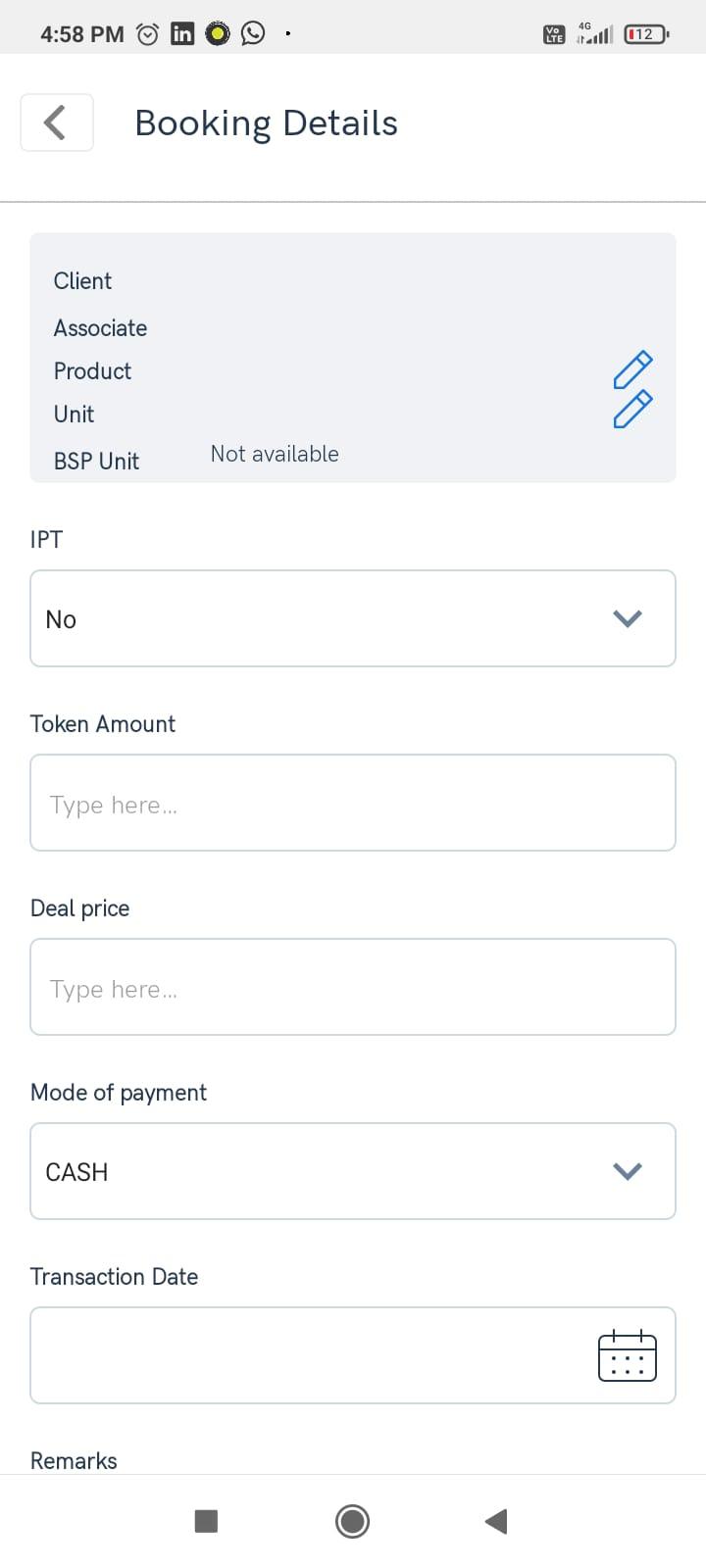
Task: Tap the Transaction Date field
Action: pyautogui.click(x=353, y=1355)
